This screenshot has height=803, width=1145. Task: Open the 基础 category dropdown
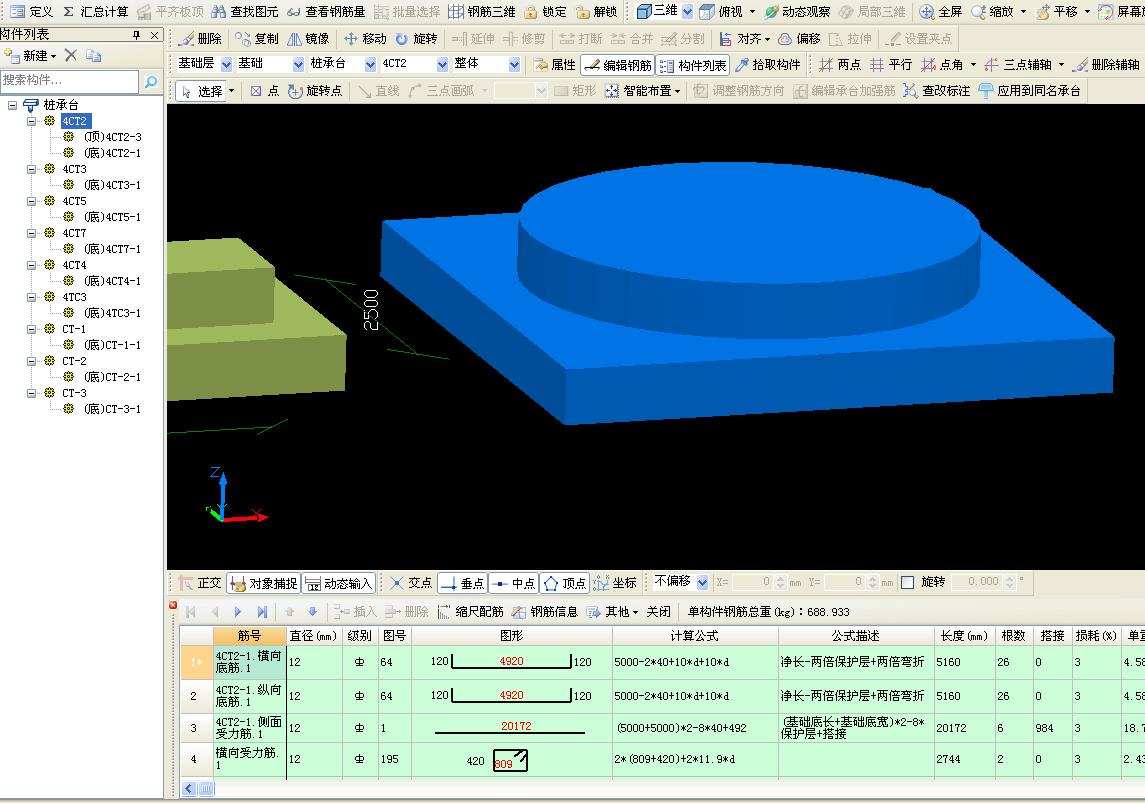pyautogui.click(x=298, y=65)
